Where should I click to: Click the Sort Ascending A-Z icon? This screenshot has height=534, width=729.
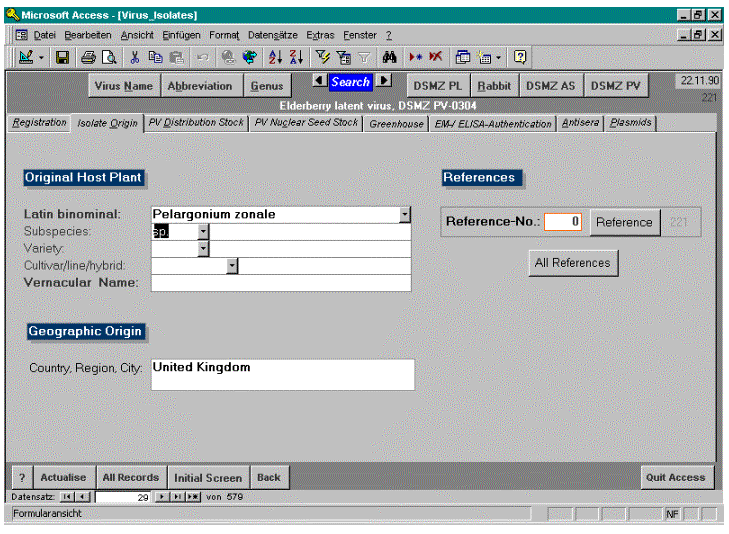pos(275,58)
